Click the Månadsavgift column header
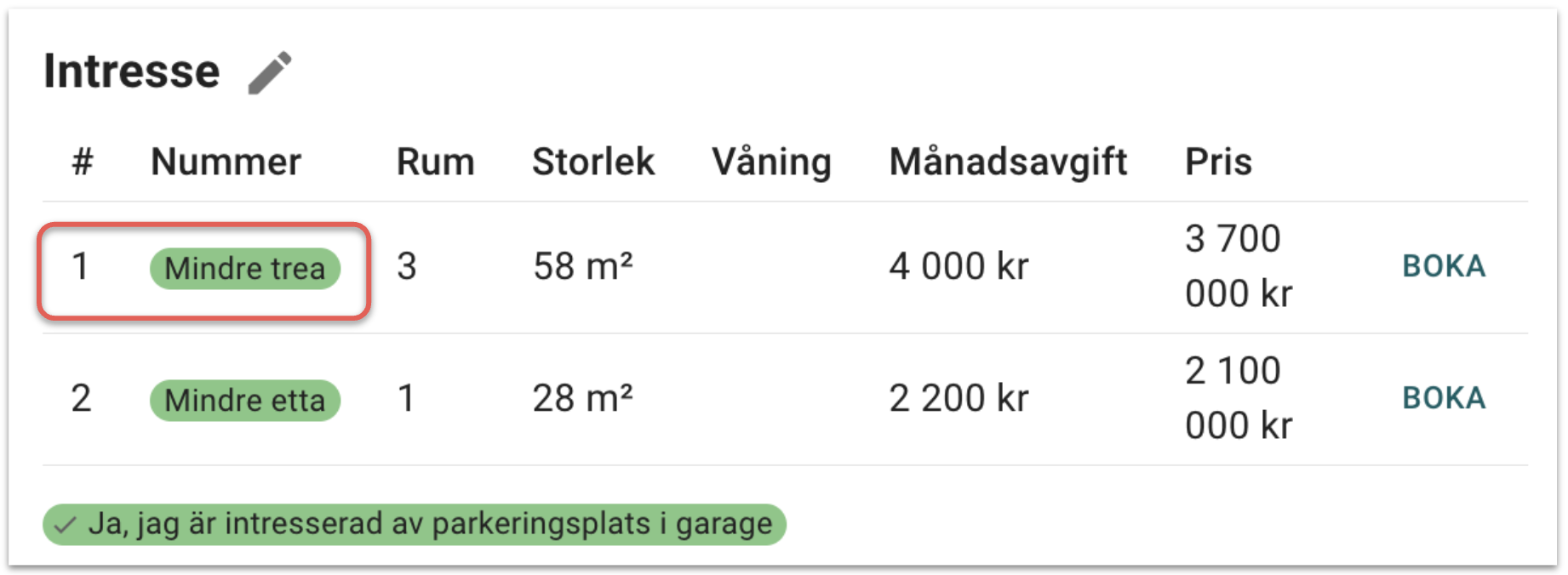Viewport: 1568px width, 575px height. (x=1008, y=162)
